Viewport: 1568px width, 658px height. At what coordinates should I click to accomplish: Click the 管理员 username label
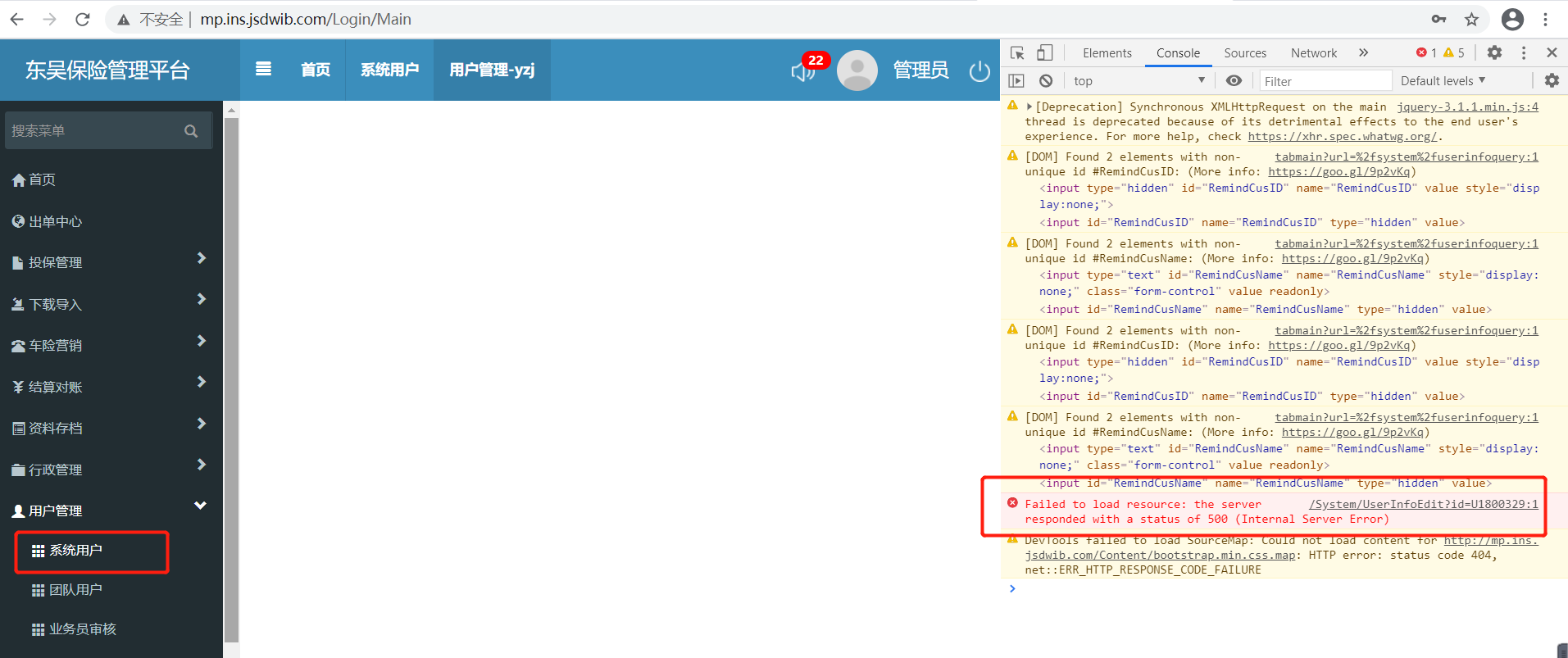(x=920, y=70)
